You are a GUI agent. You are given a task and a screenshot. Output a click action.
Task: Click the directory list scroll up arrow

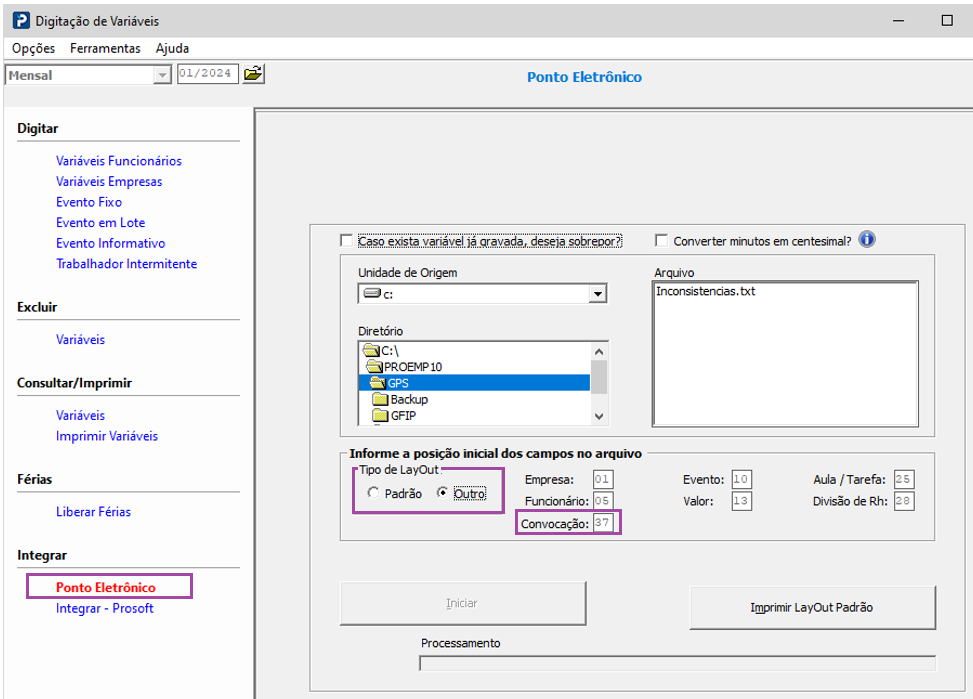click(599, 351)
